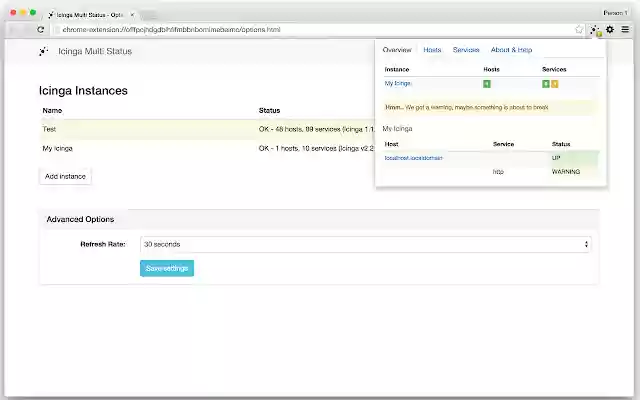The width and height of the screenshot is (640, 400).
Task: Click the Name column header
Action: 52,111
